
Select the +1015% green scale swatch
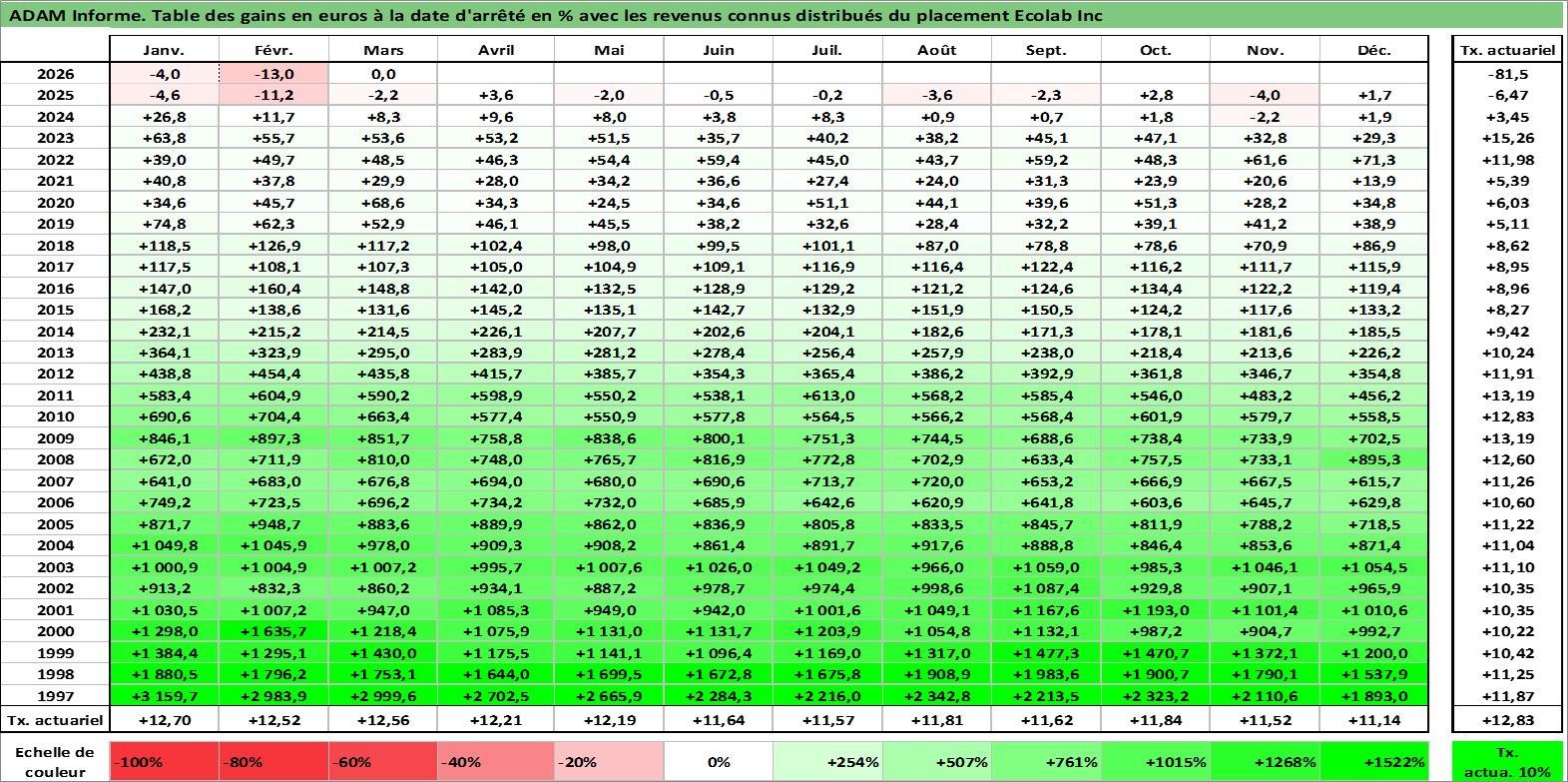tap(1155, 762)
